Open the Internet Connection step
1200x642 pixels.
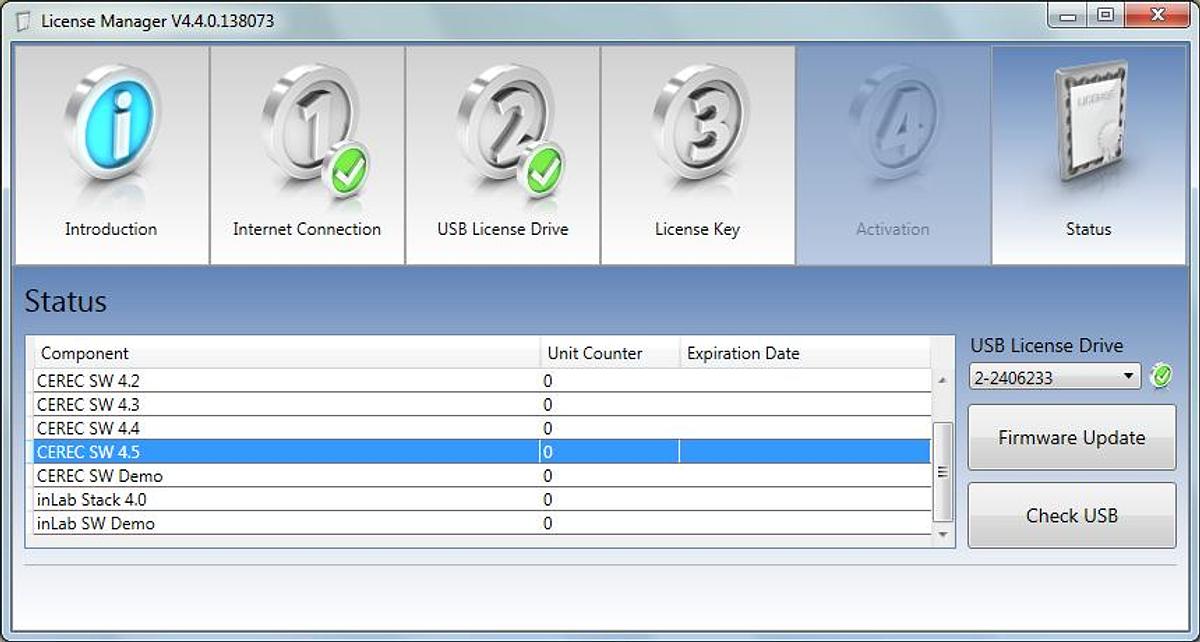coord(307,155)
